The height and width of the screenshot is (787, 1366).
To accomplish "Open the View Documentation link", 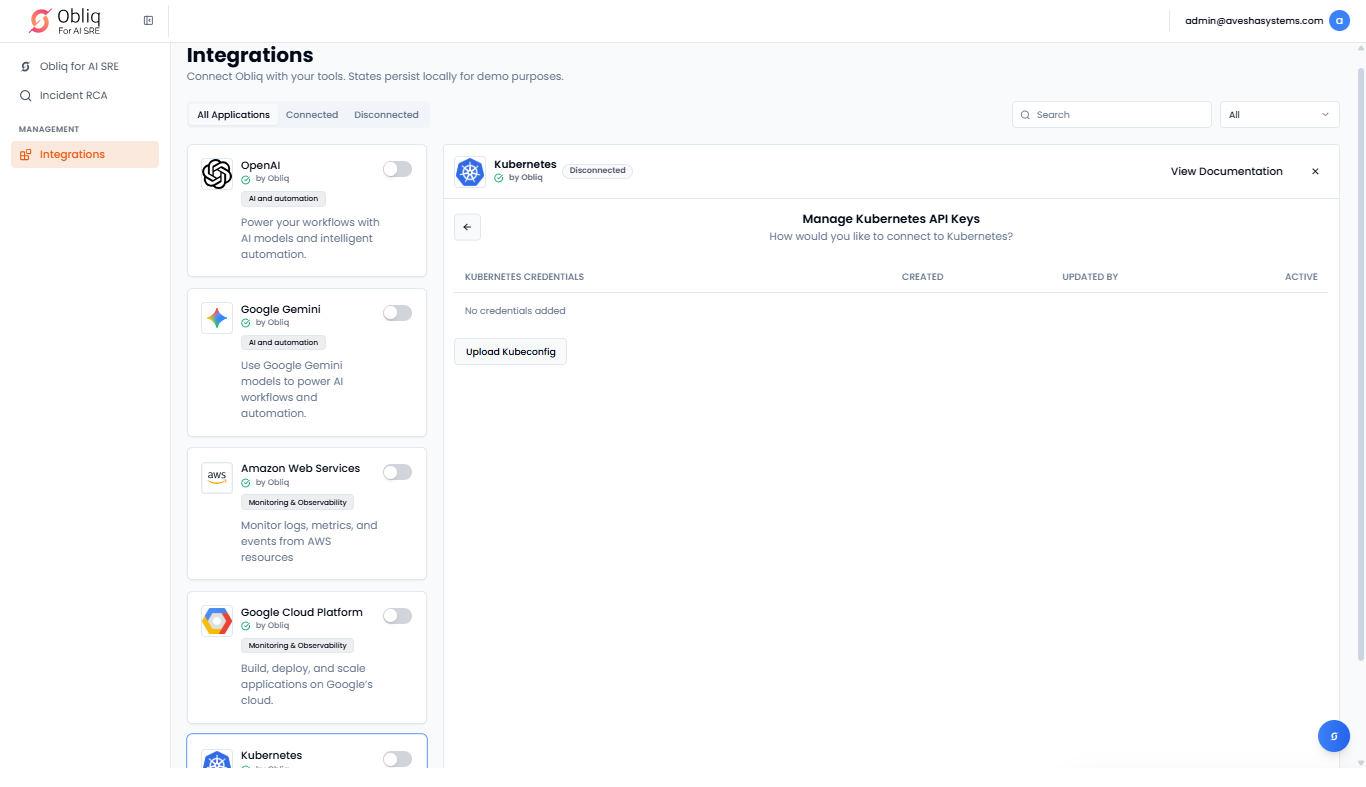I will [1226, 172].
